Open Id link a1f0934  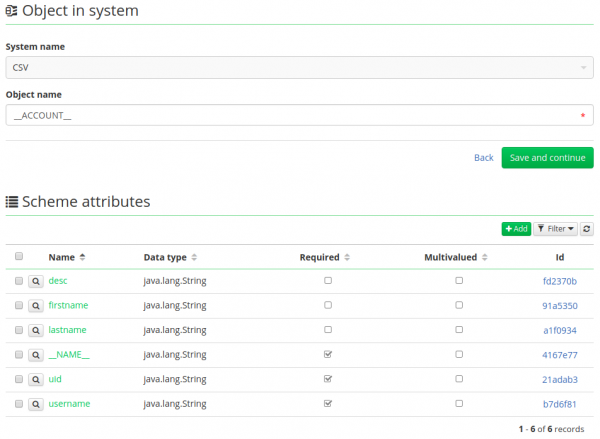[x=559, y=330]
